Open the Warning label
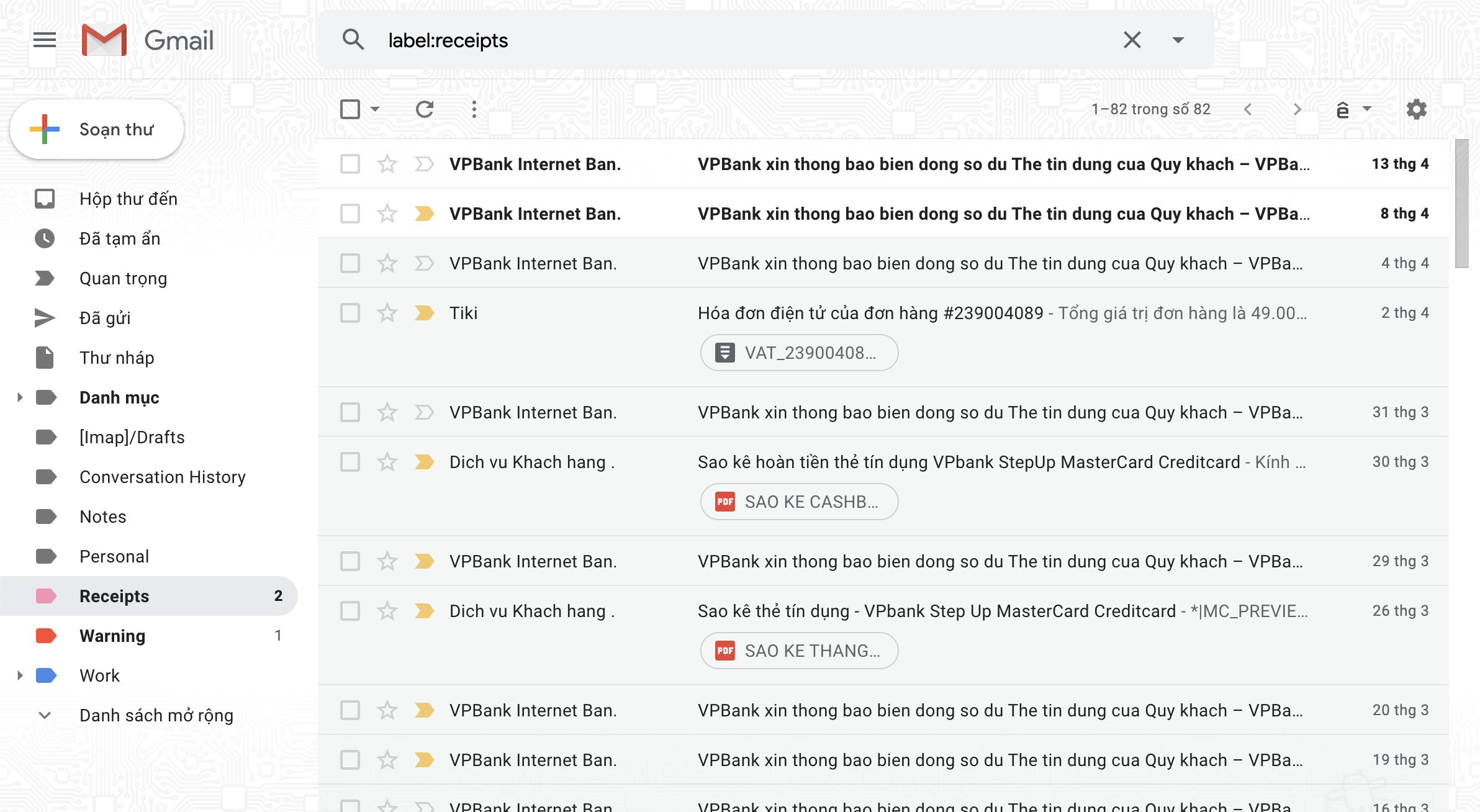 click(x=112, y=635)
